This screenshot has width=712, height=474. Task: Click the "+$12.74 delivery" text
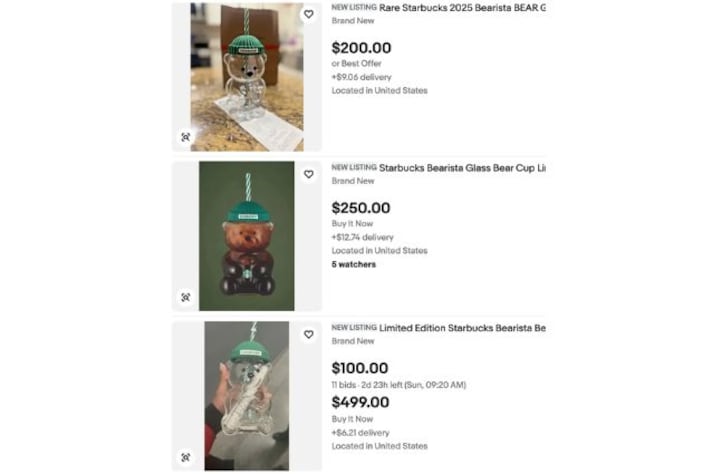[x=362, y=238]
